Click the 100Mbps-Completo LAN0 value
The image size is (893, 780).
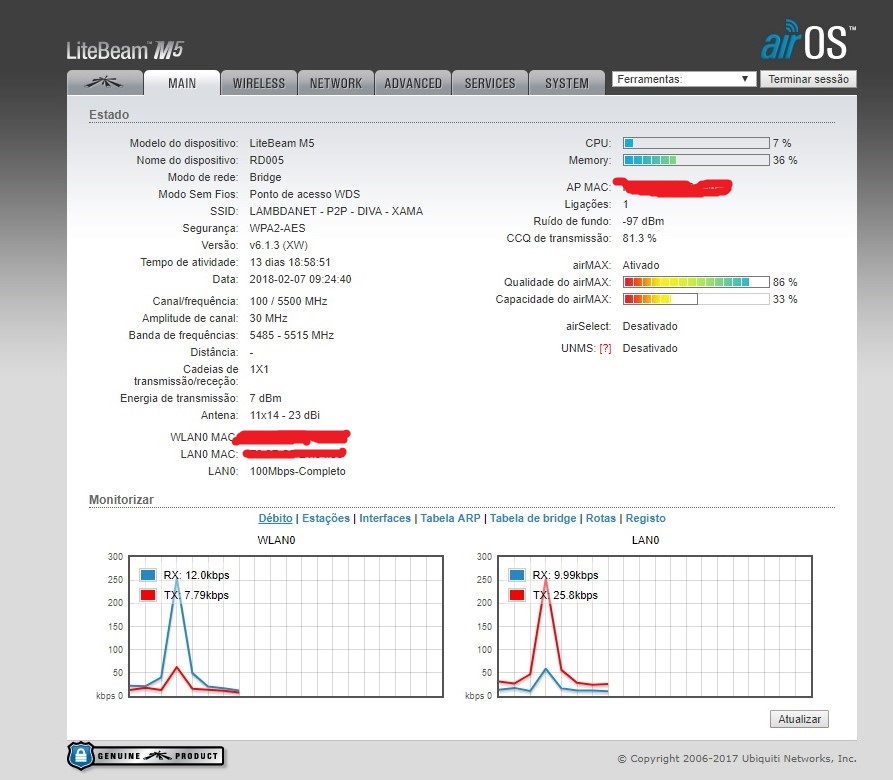[x=297, y=471]
